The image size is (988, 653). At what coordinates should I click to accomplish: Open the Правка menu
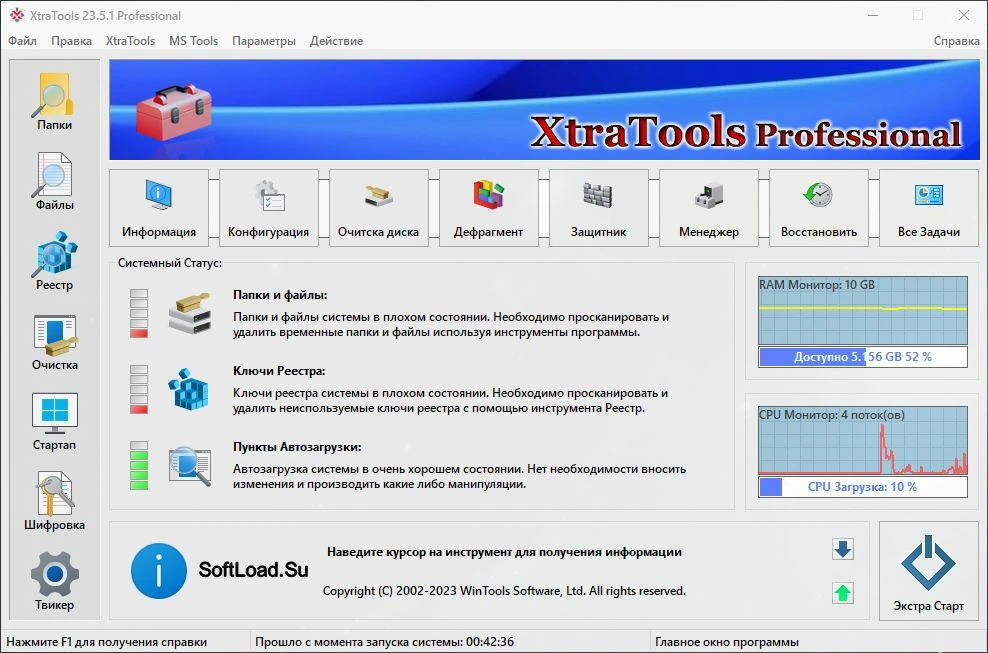(71, 41)
